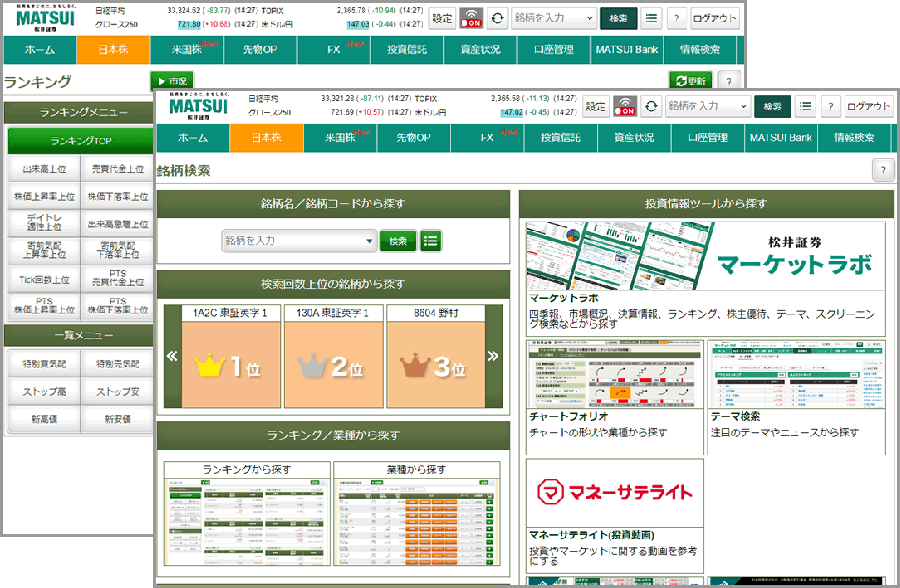Image resolution: width=900 pixels, height=588 pixels.
Task: Open the チャートフォリオ thumbnail
Action: pyautogui.click(x=614, y=374)
